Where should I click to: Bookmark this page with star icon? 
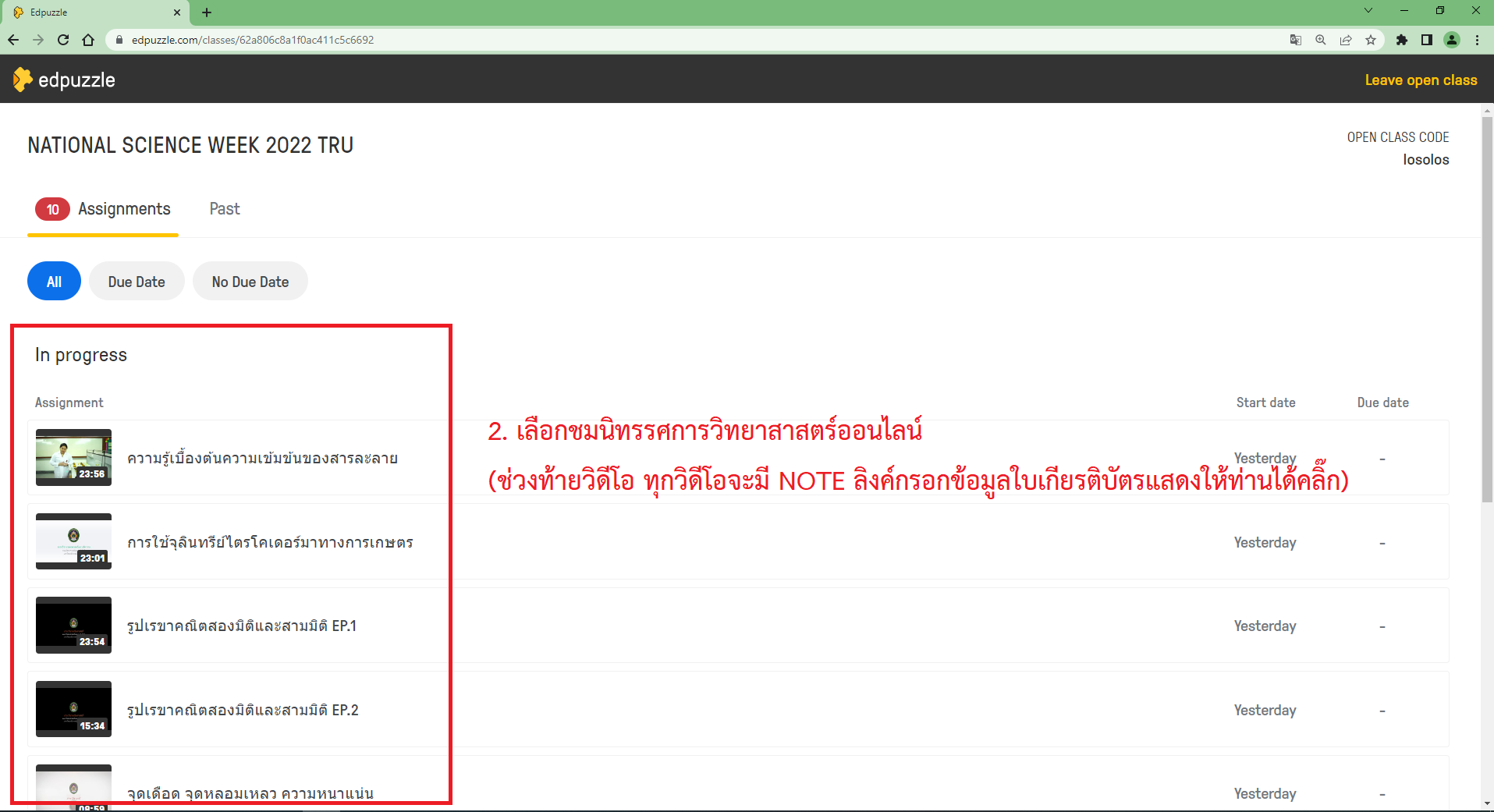coord(1371,40)
